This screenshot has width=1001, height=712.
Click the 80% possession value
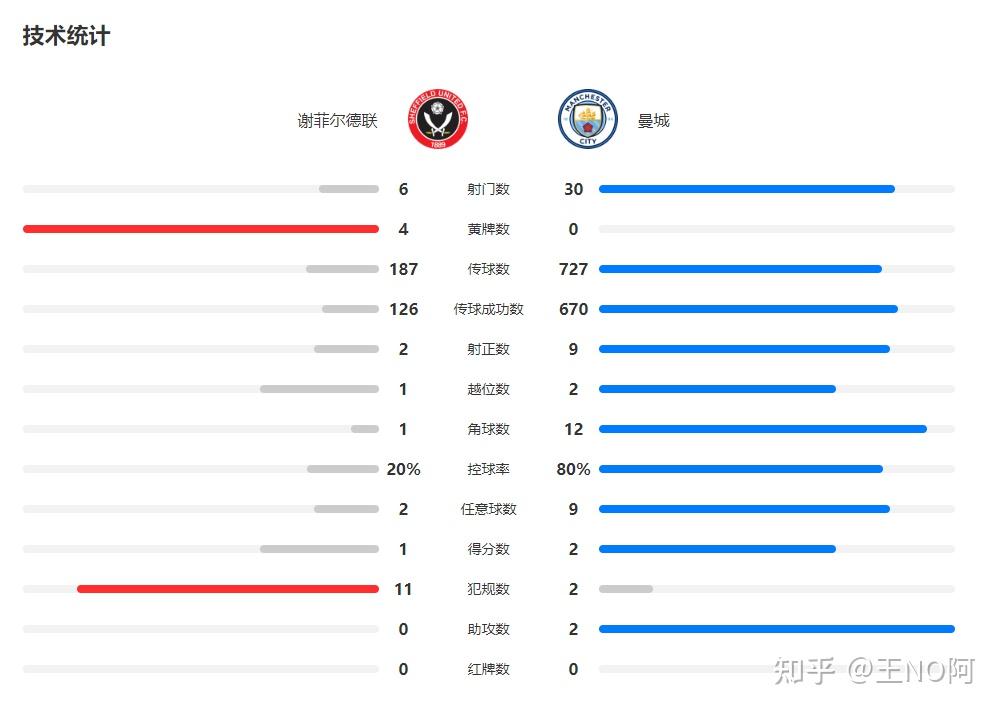point(573,469)
